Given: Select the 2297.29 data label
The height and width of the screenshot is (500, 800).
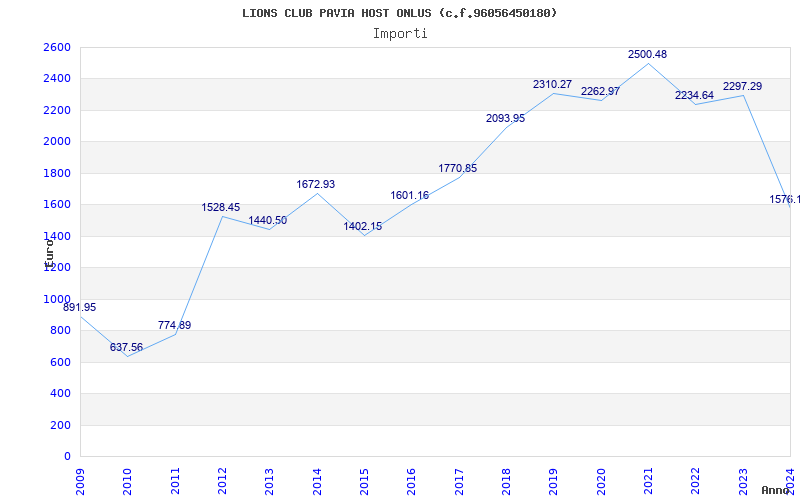Looking at the screenshot, I should pyautogui.click(x=742, y=87).
